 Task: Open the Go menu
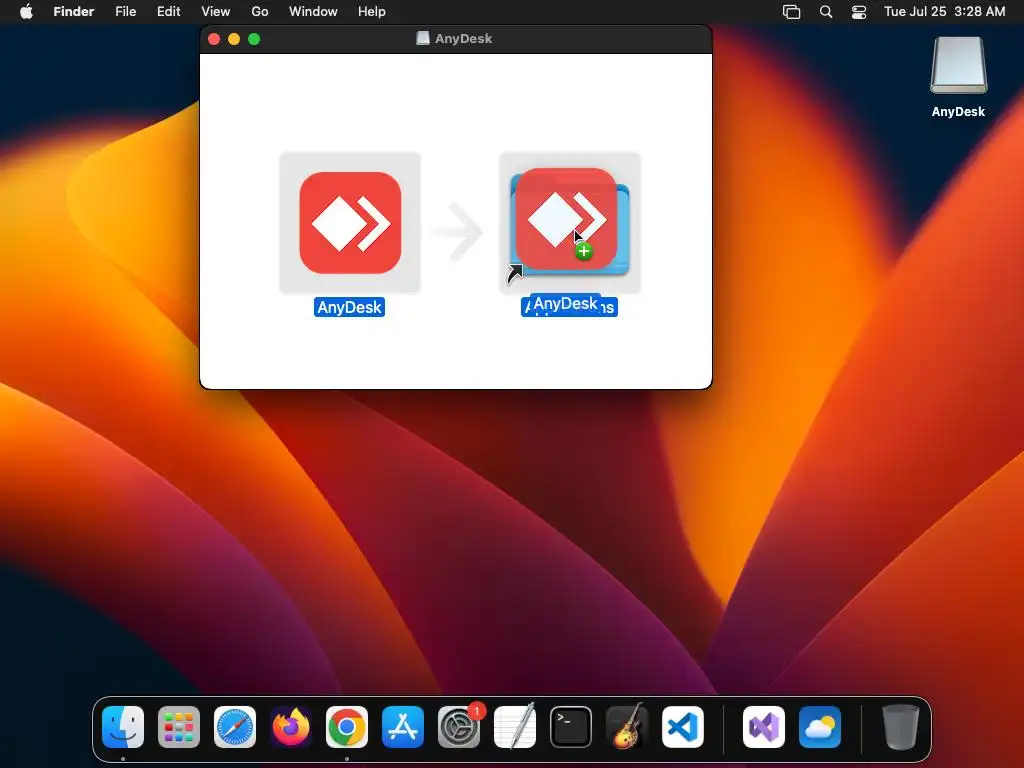tap(260, 12)
